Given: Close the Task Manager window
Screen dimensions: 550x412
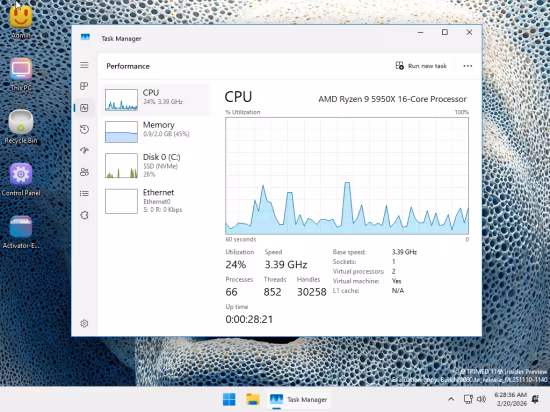Looking at the screenshot, I should [x=469, y=32].
